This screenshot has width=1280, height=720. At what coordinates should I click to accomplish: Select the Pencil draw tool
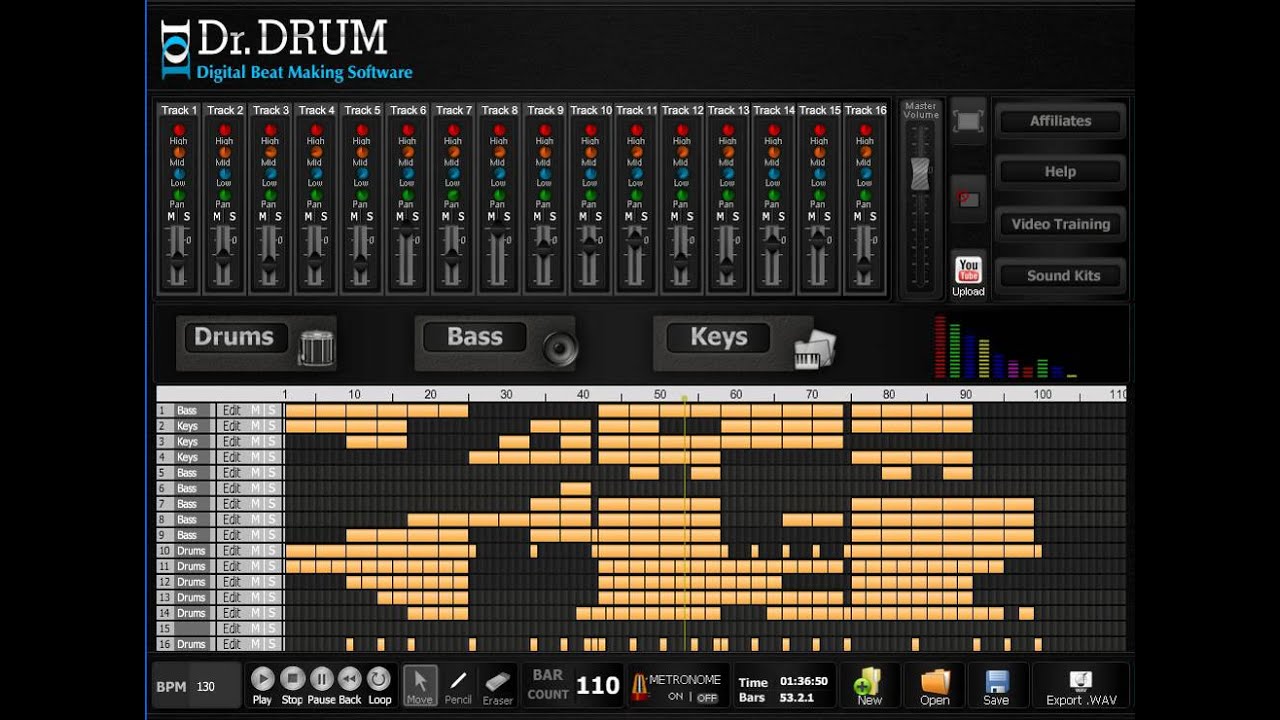[458, 685]
